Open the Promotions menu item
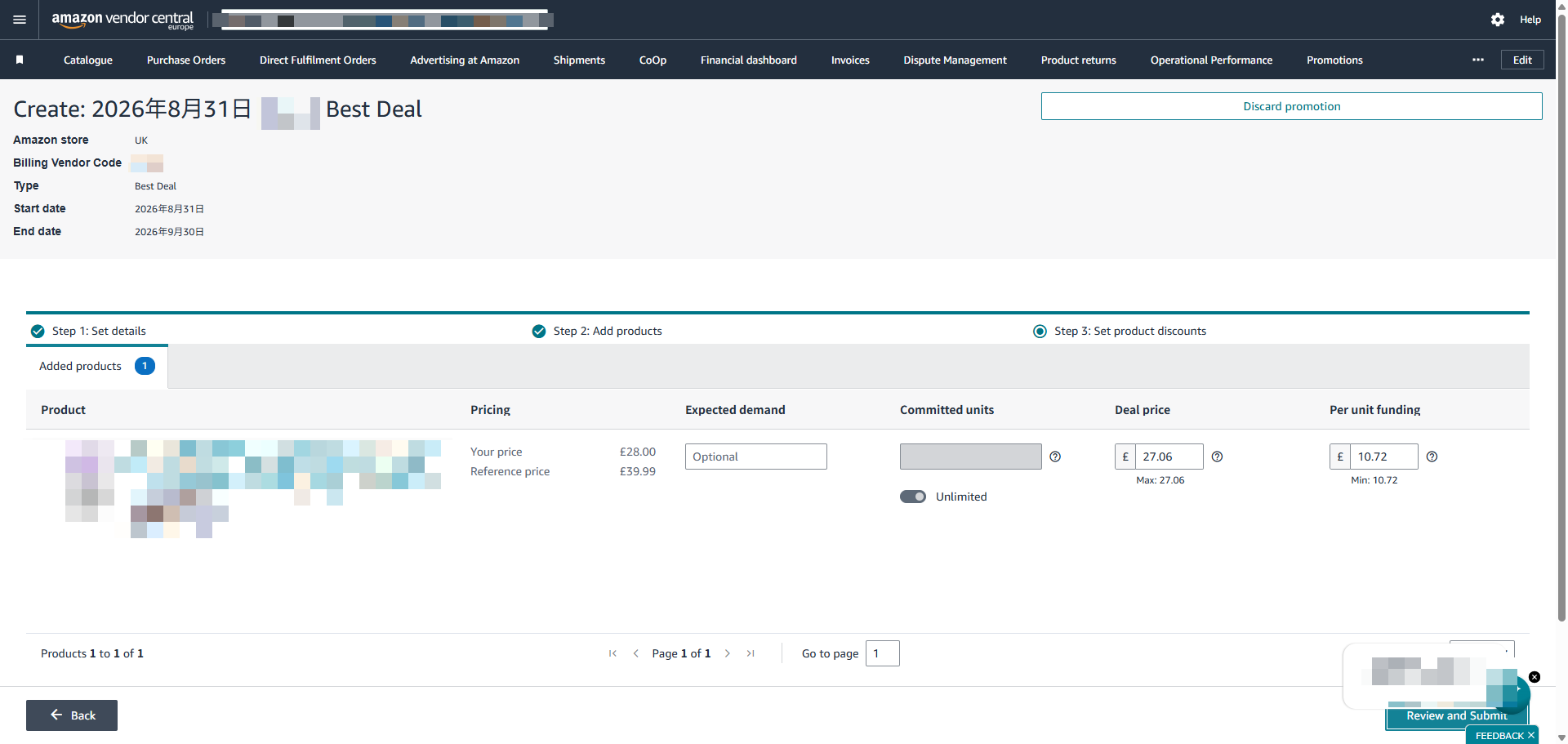 [1334, 60]
